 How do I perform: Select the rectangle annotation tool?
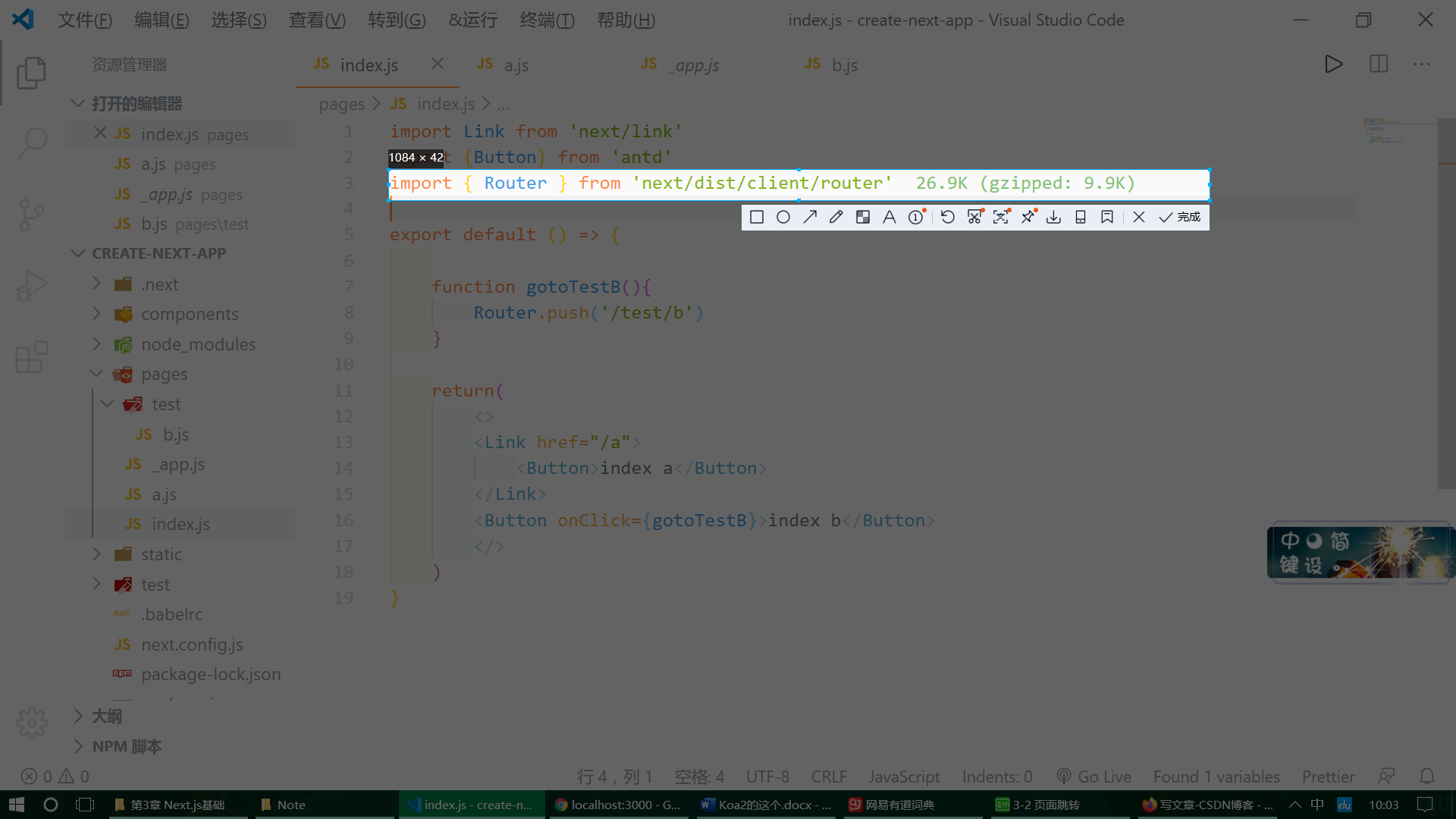[x=756, y=218]
